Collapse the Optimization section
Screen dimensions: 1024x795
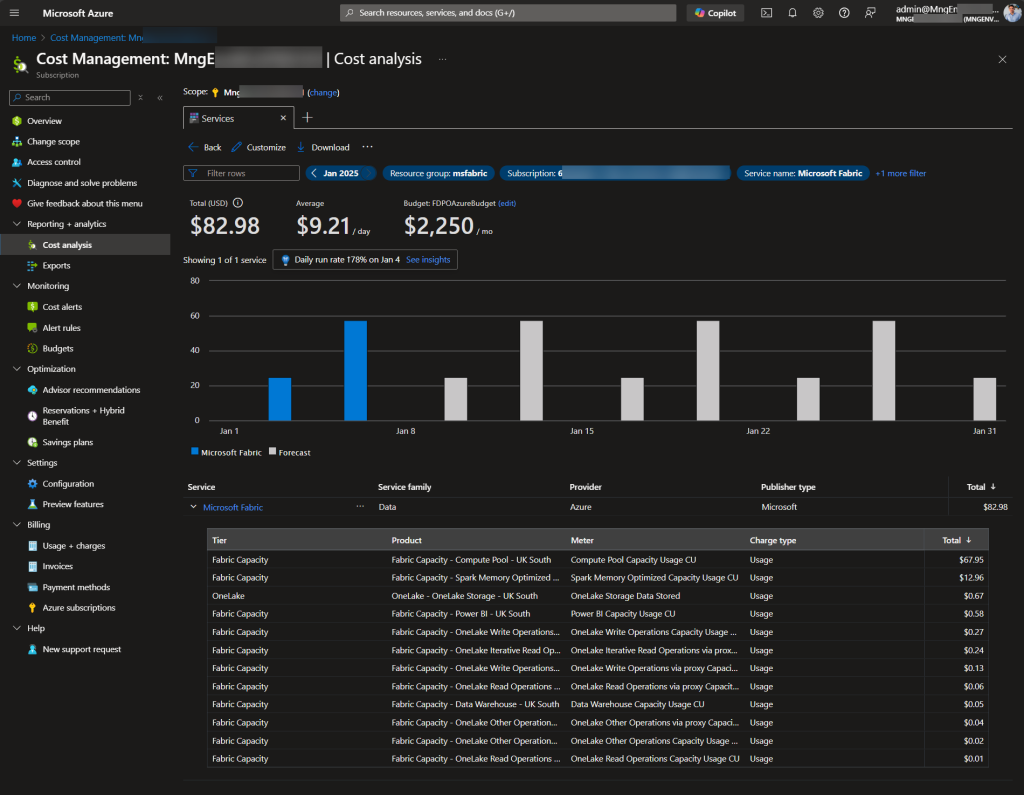pos(17,369)
